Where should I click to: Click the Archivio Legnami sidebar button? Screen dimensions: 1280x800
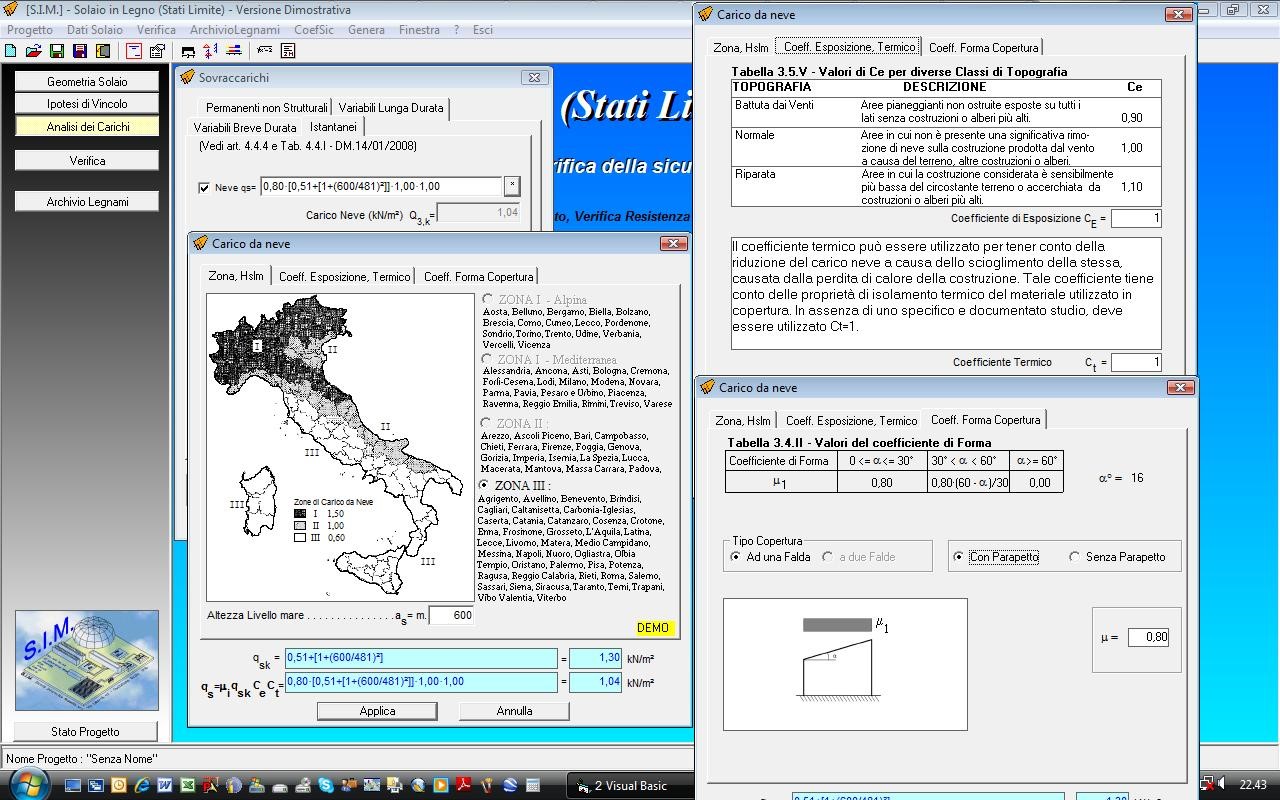pos(87,202)
